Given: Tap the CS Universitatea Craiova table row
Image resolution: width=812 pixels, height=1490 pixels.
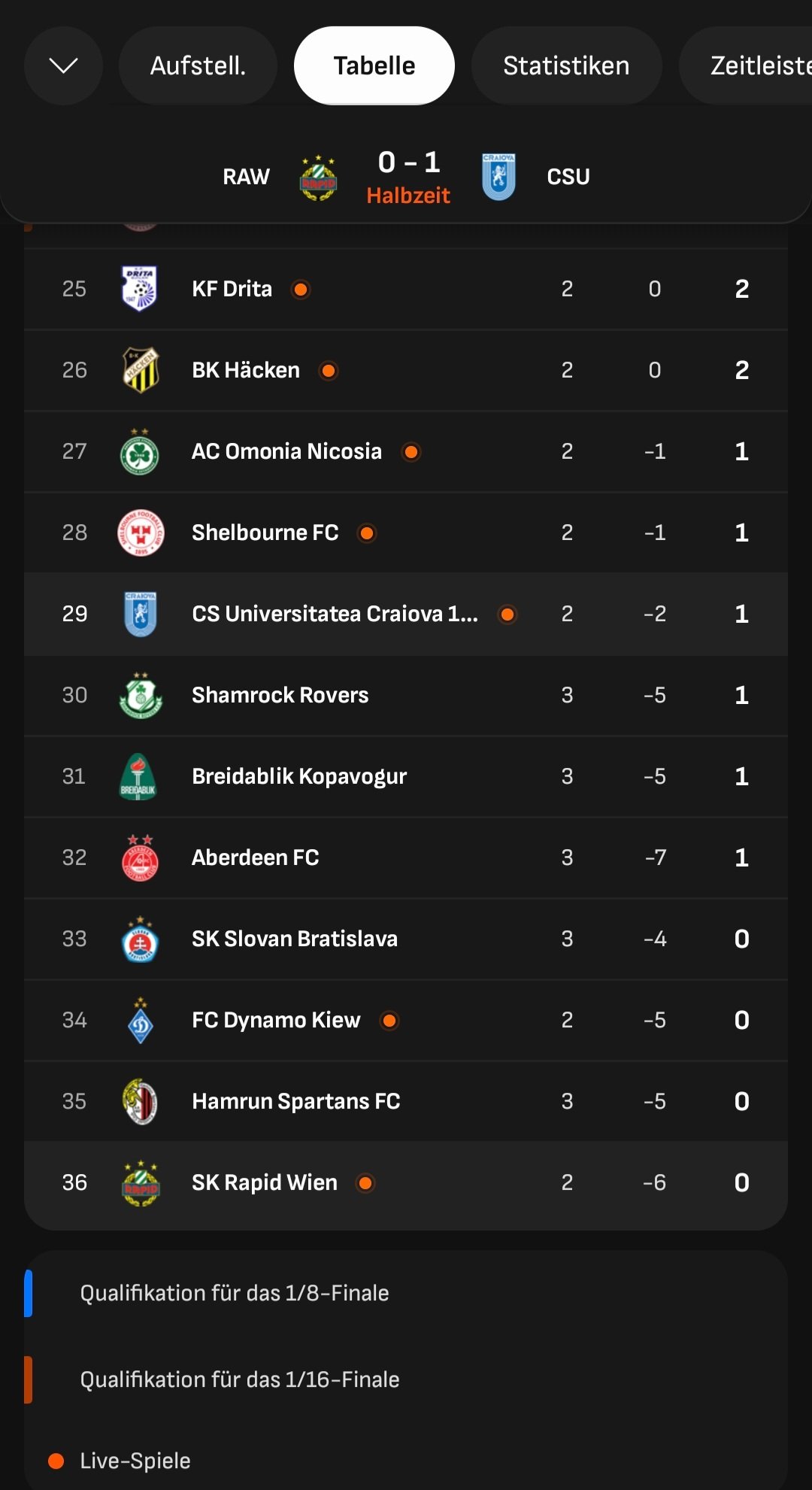Looking at the screenshot, I should (x=335, y=614).
